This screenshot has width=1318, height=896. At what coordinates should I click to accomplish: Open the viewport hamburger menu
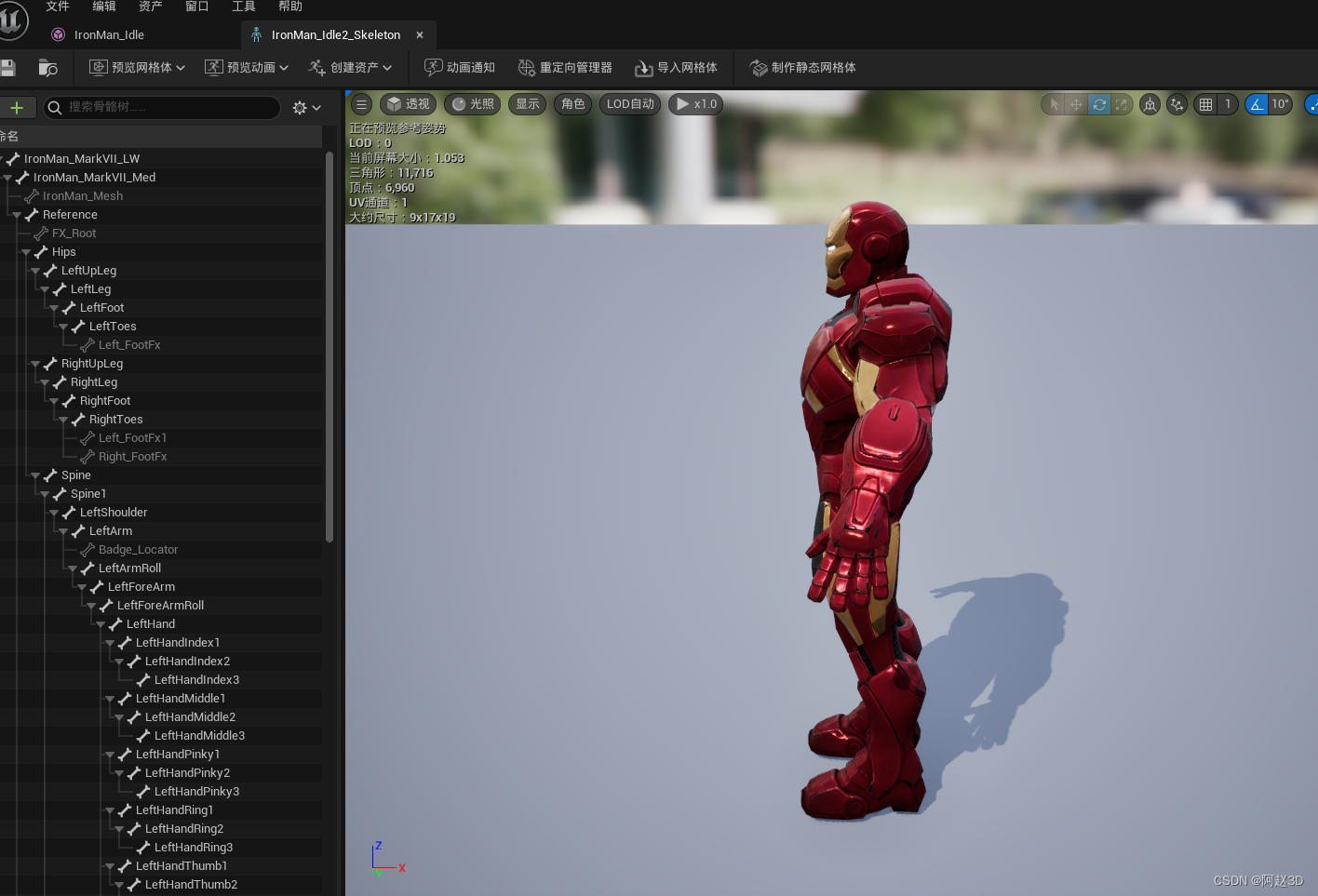coord(361,104)
